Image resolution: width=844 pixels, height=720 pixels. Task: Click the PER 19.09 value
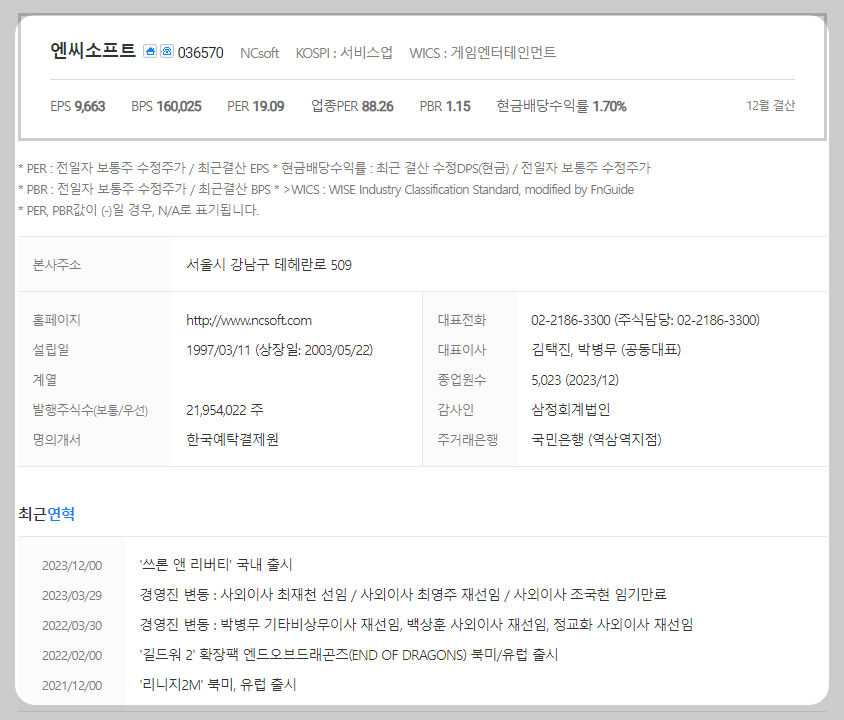[256, 106]
